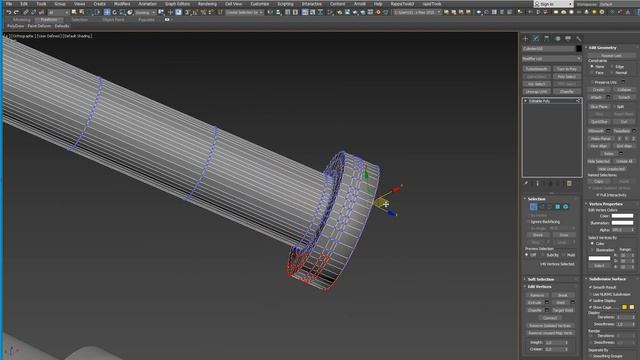Viewport: 640px width, 360px height.
Task: Select Border sub-object level icon
Action: (549, 207)
